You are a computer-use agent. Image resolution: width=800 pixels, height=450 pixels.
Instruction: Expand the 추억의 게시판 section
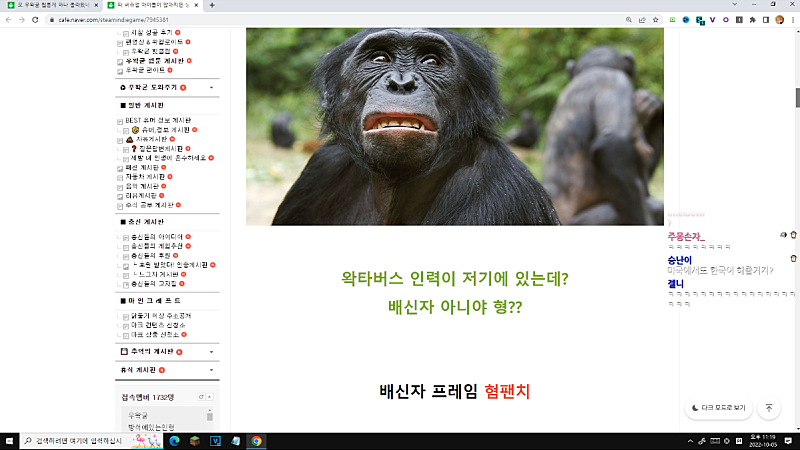[x=212, y=352]
